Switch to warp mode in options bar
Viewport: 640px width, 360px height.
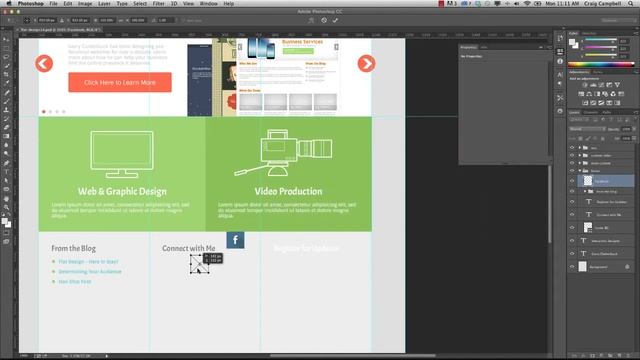tap(311, 20)
